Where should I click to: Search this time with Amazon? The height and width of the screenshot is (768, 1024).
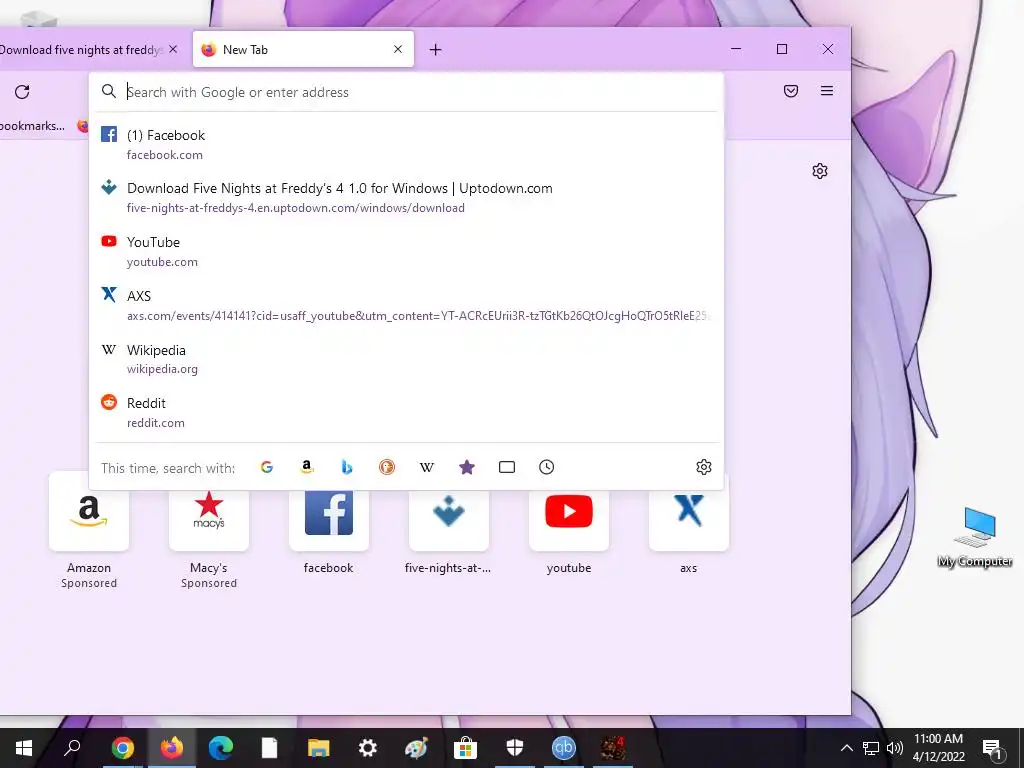[x=306, y=467]
